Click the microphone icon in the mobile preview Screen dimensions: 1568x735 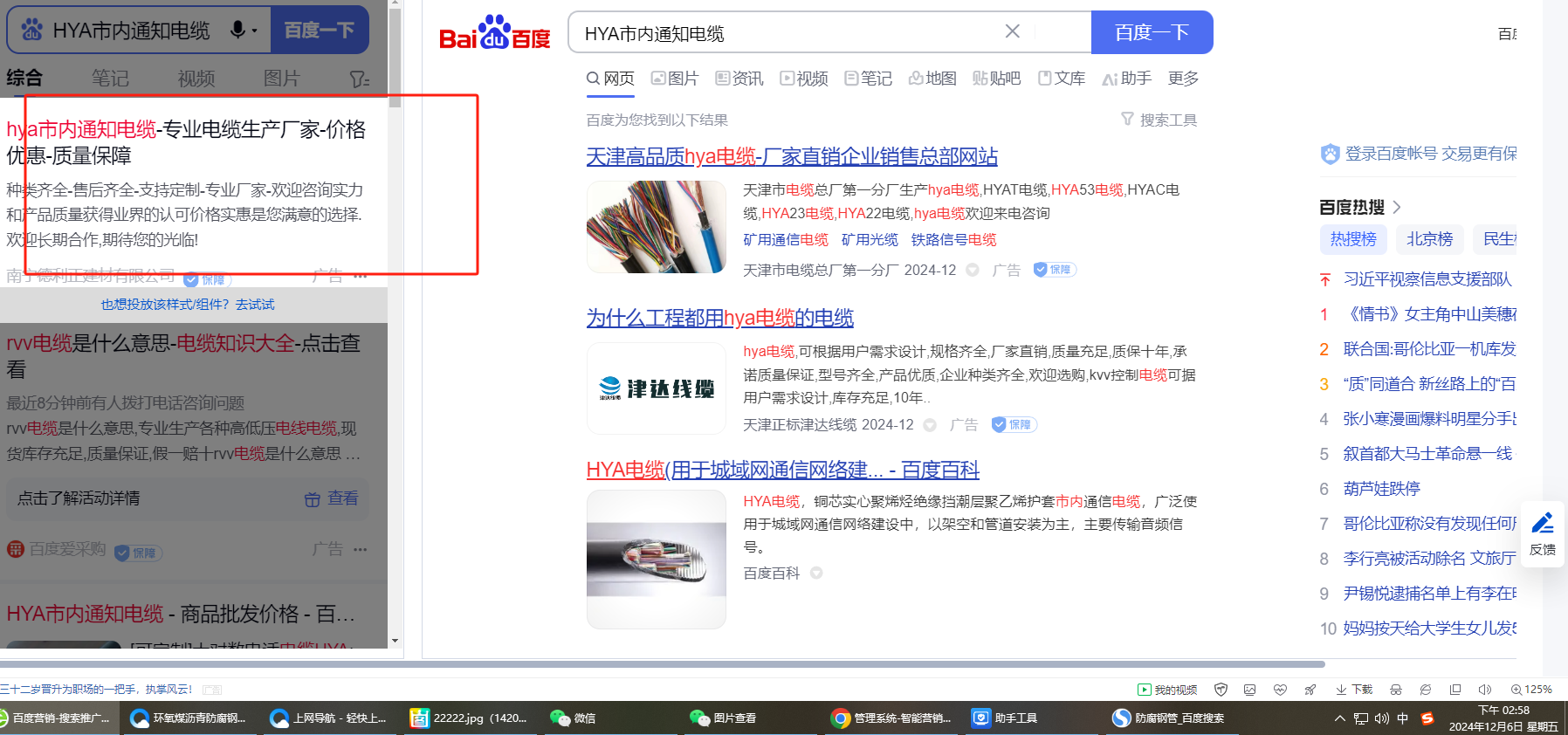pos(237,30)
